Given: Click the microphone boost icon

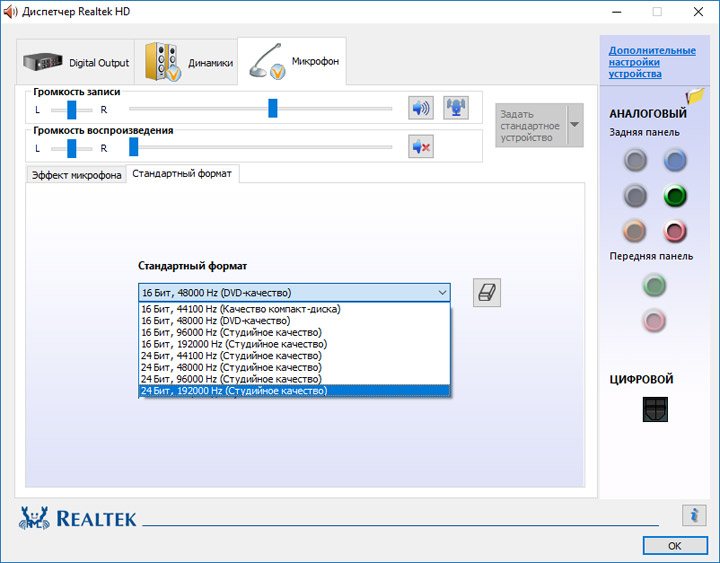Looking at the screenshot, I should pyautogui.click(x=456, y=108).
